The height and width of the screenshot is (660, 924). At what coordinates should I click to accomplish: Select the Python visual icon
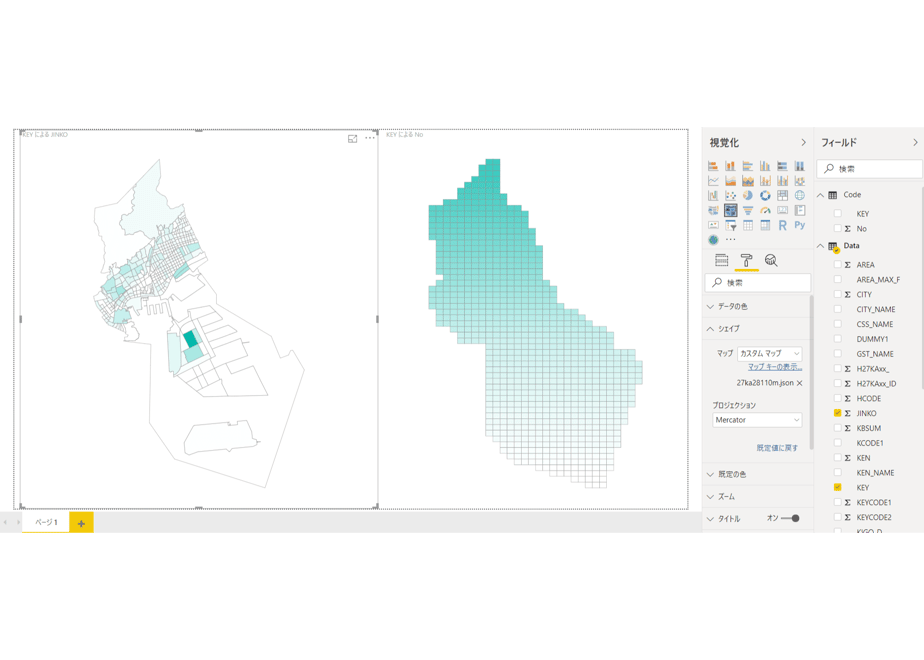(x=799, y=225)
